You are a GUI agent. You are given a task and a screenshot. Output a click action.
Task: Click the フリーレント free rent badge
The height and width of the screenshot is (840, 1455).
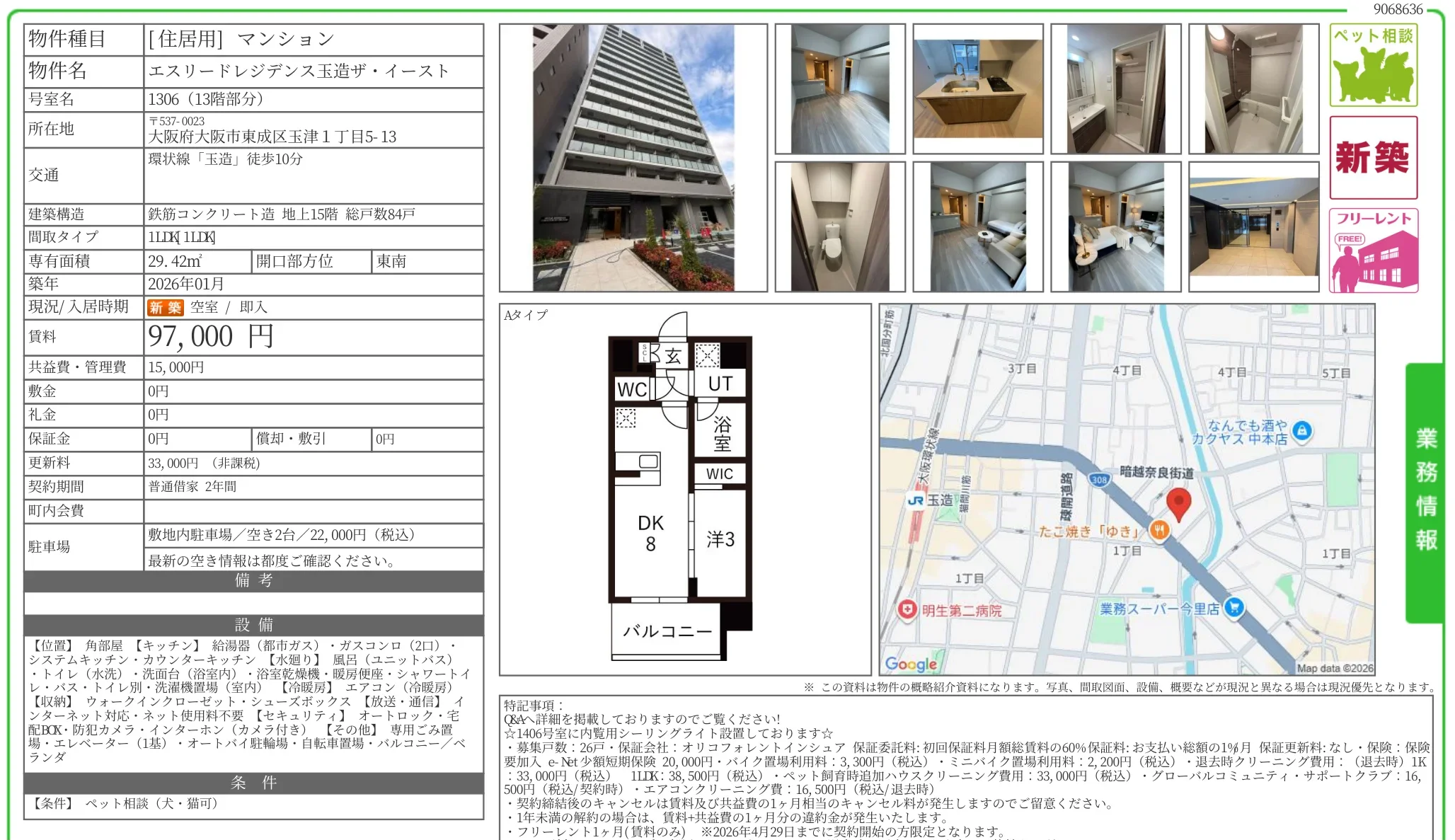(1373, 251)
